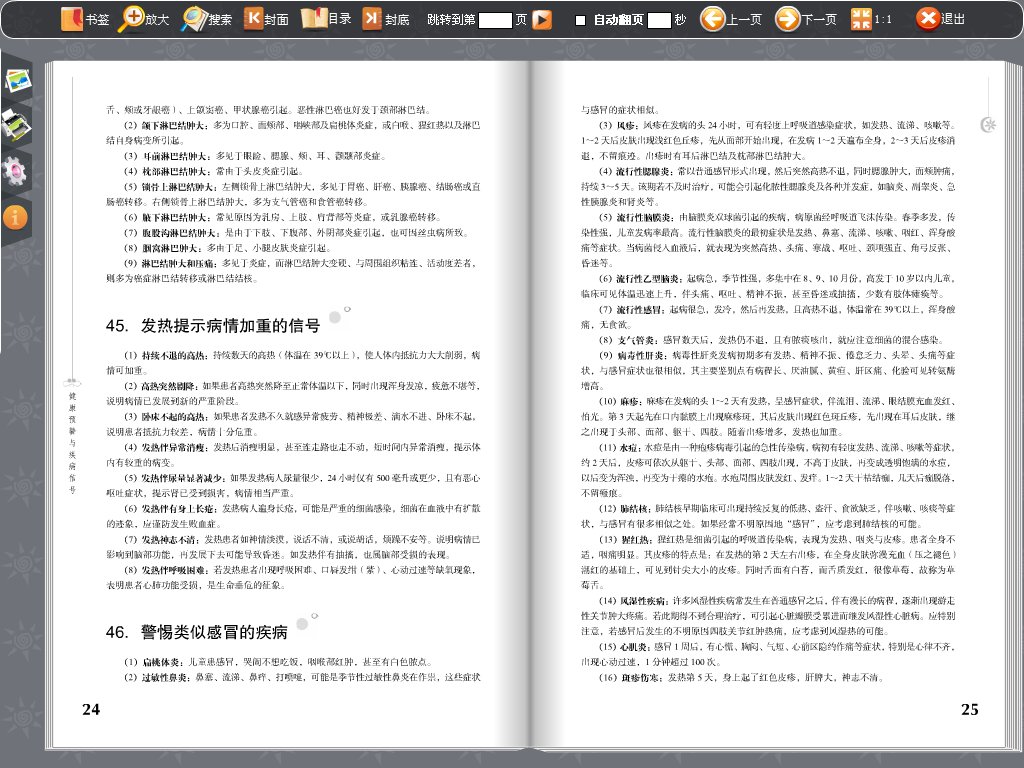Show info via the orange info icon
1024x768 pixels.
pos(14,217)
